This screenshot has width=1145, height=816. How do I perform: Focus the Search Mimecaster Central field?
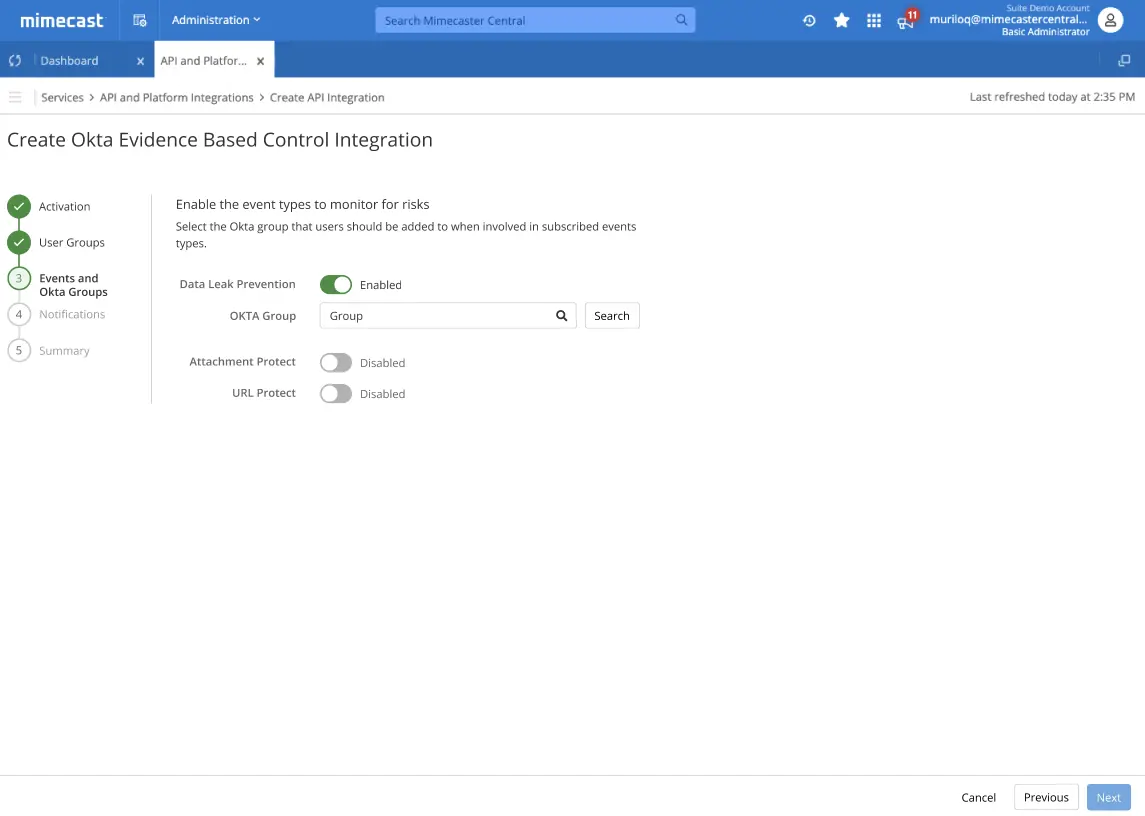pos(535,20)
